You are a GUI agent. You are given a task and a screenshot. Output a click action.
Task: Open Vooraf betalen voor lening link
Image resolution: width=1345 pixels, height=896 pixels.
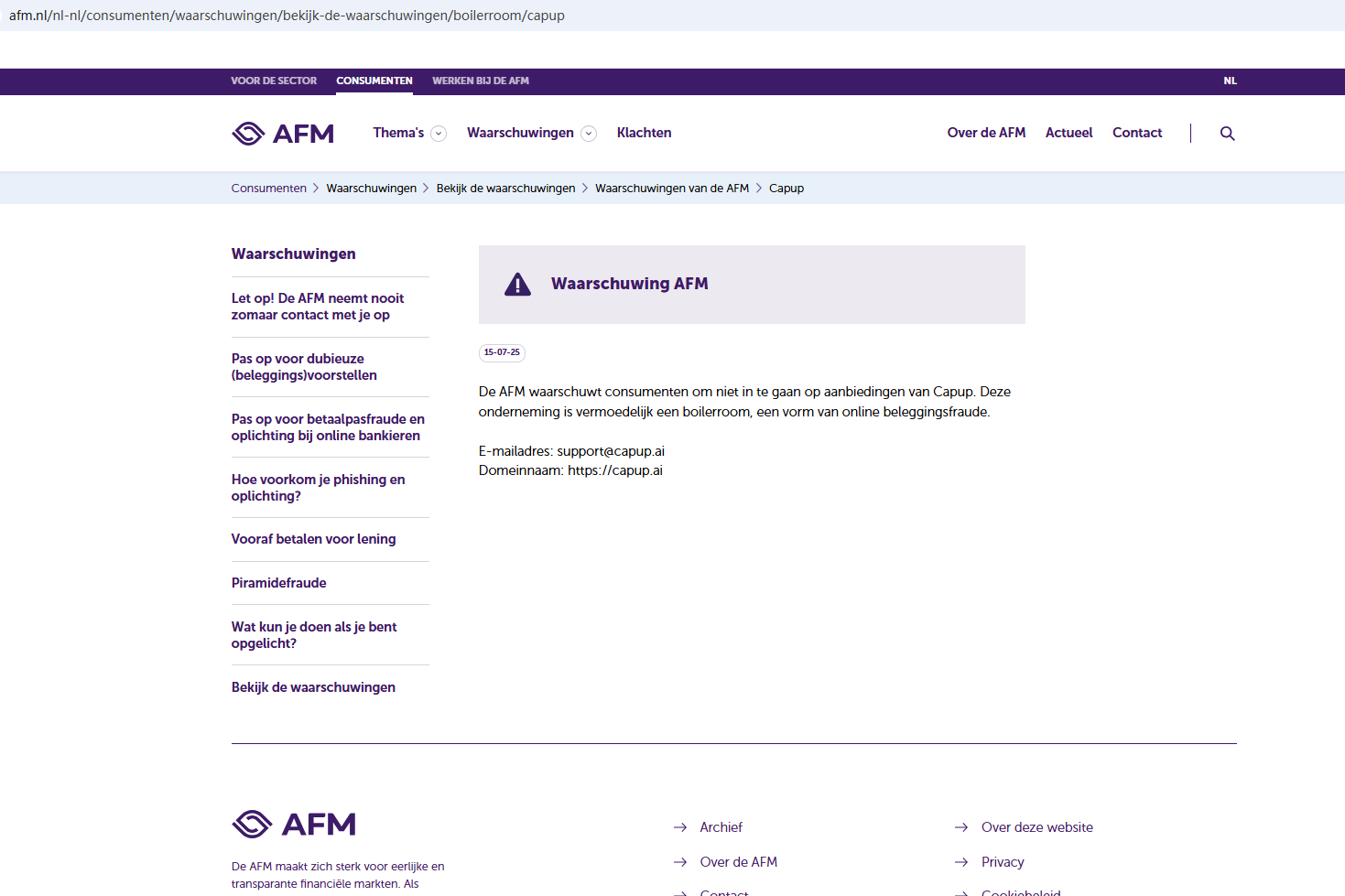pos(313,539)
